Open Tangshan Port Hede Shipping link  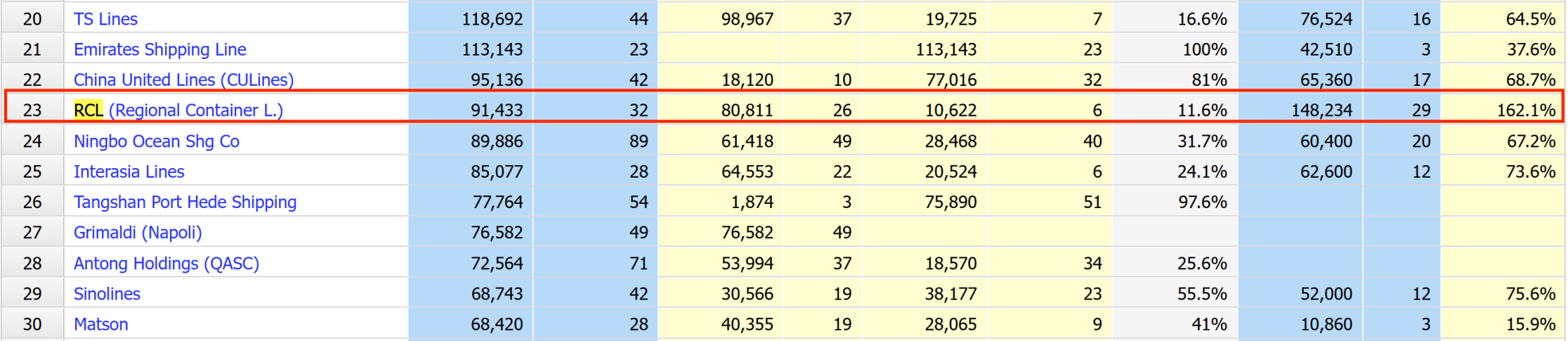pos(185,202)
